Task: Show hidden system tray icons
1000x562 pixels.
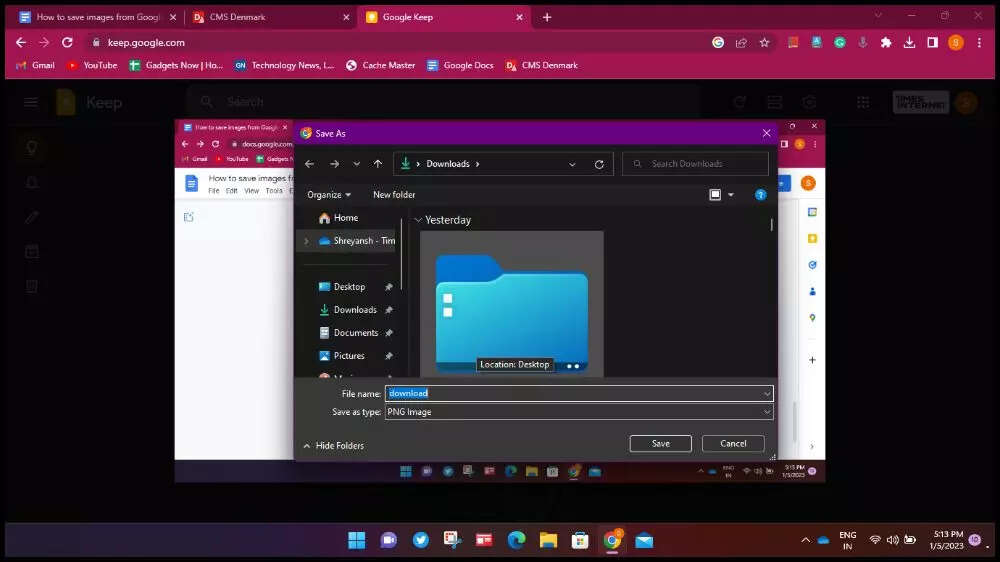Action: pos(805,540)
